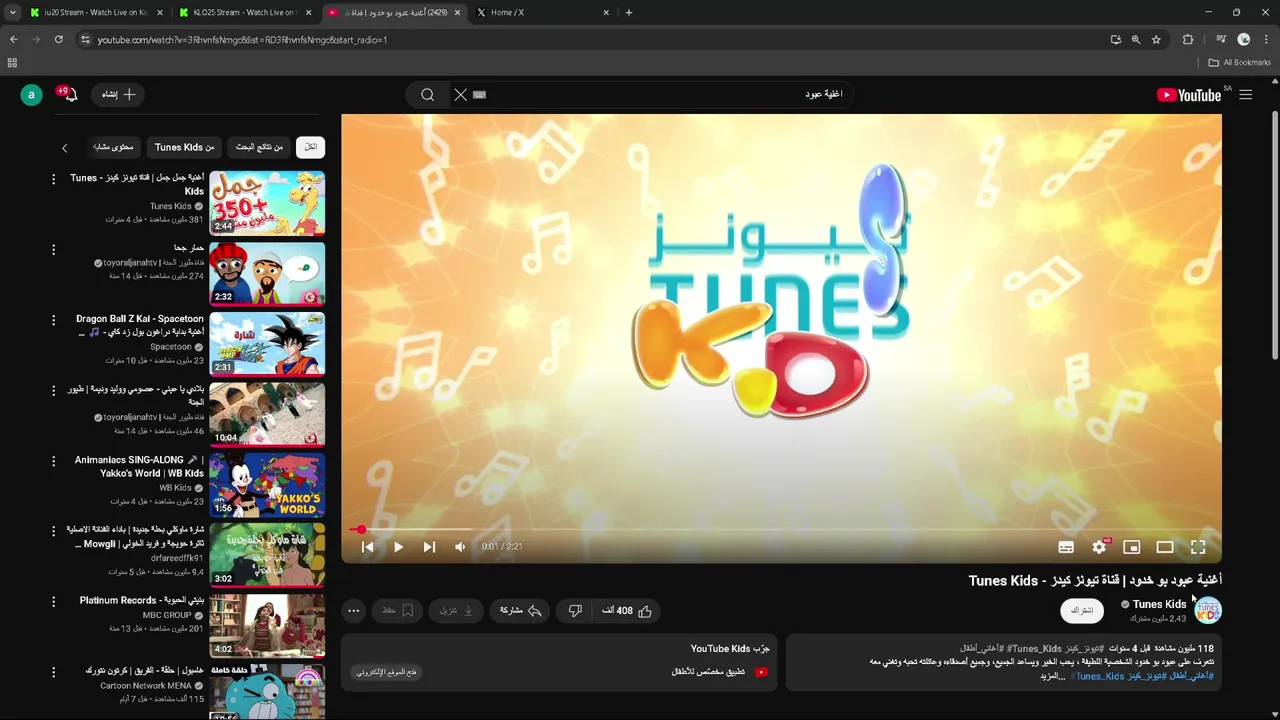Open the browser extensions puzzle icon
Viewport: 1280px width, 720px height.
coord(1188,39)
